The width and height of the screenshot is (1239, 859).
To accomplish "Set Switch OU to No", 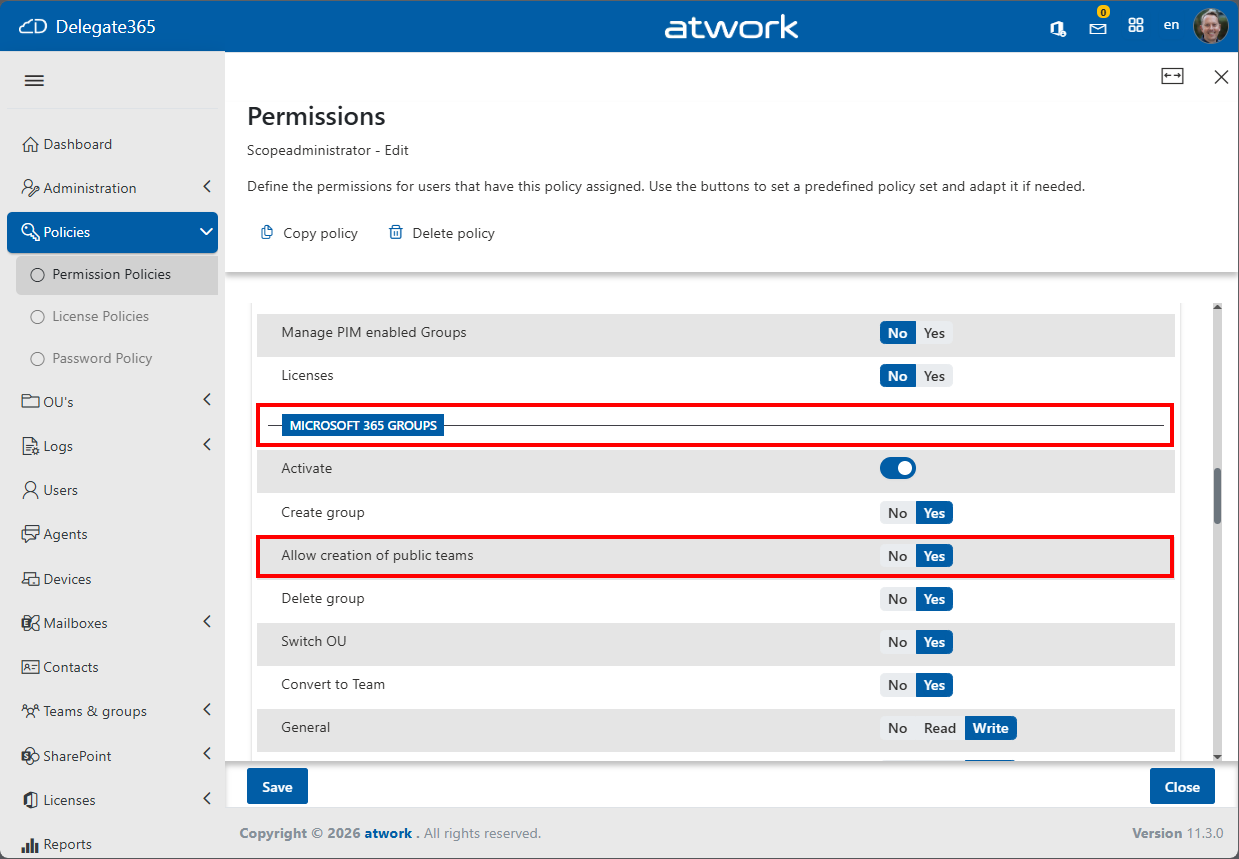I will click(898, 642).
